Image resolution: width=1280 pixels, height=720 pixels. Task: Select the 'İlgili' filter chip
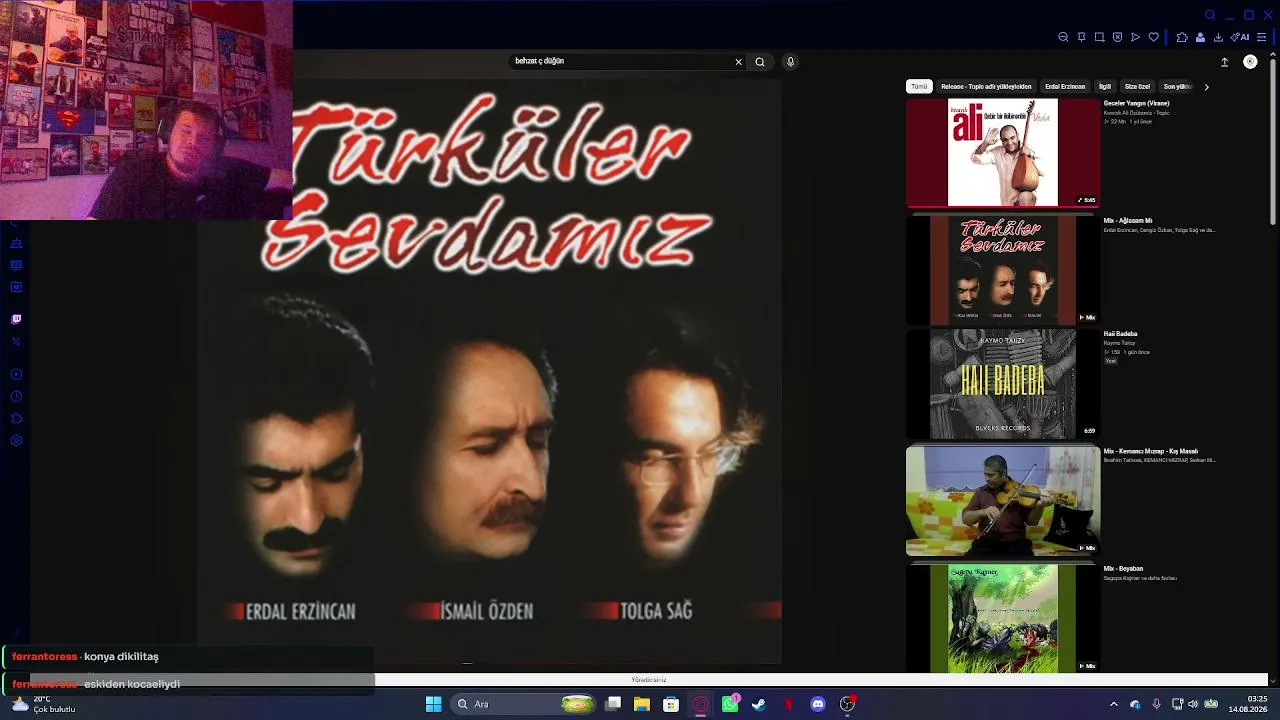tap(1105, 87)
